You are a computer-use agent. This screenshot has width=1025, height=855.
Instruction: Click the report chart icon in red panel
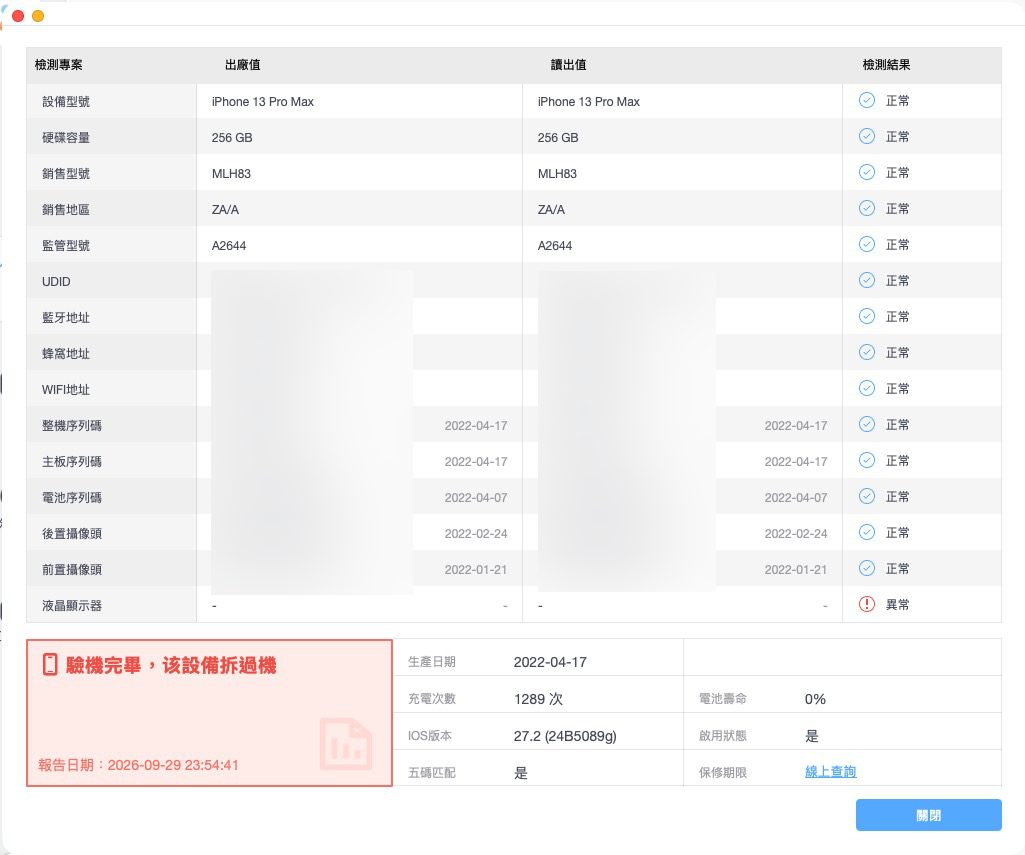tap(346, 744)
